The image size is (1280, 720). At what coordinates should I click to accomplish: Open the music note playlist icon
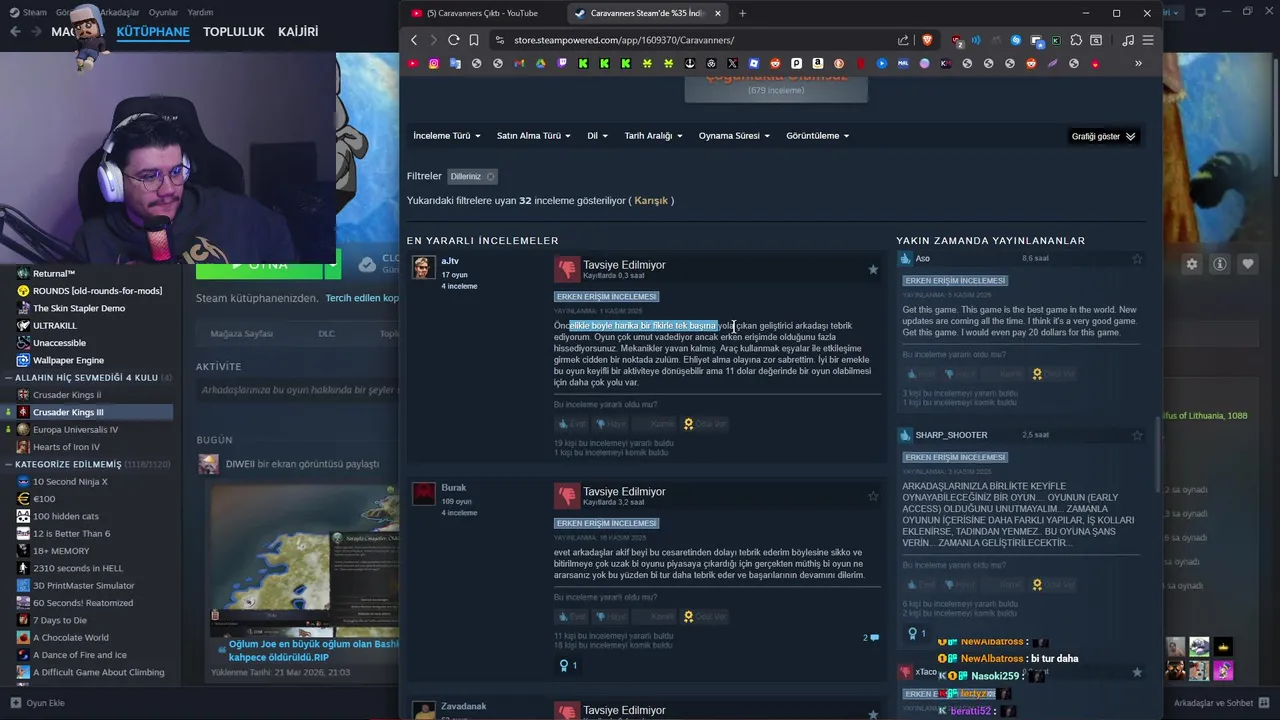[1128, 40]
